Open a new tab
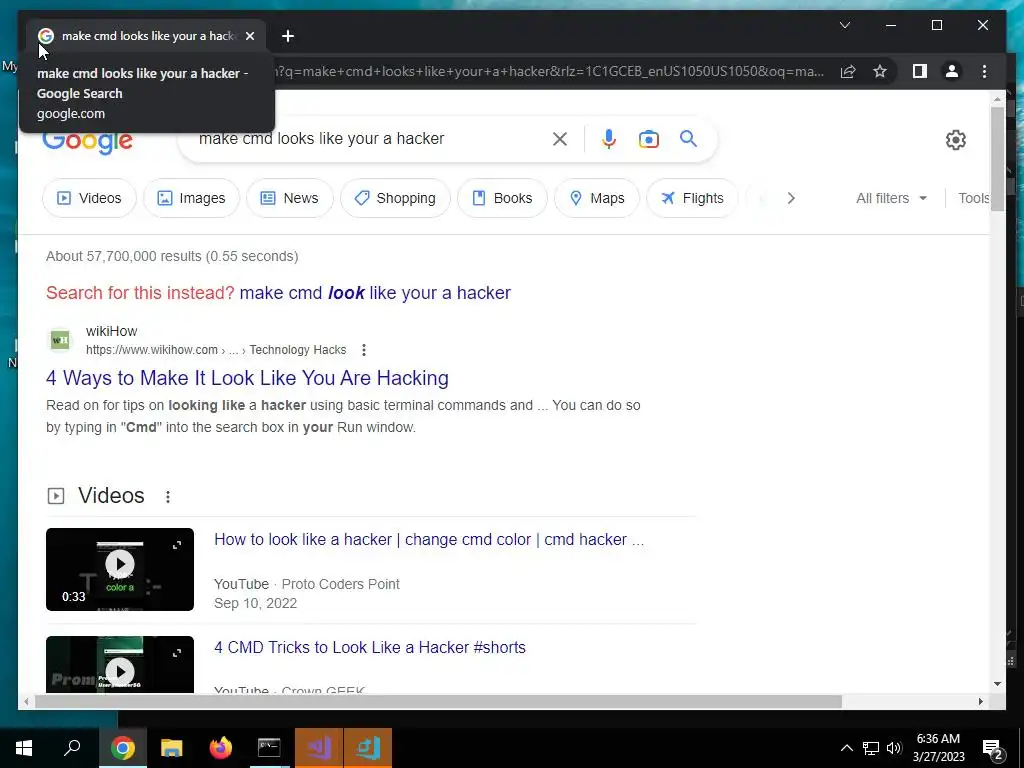Viewport: 1024px width, 768px height. (288, 36)
